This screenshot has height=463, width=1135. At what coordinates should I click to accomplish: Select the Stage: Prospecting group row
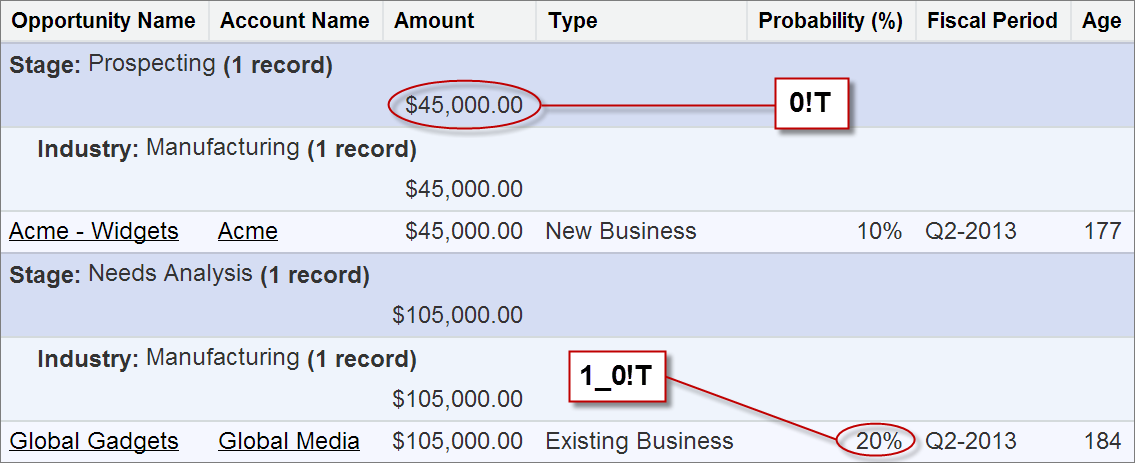tap(170, 66)
